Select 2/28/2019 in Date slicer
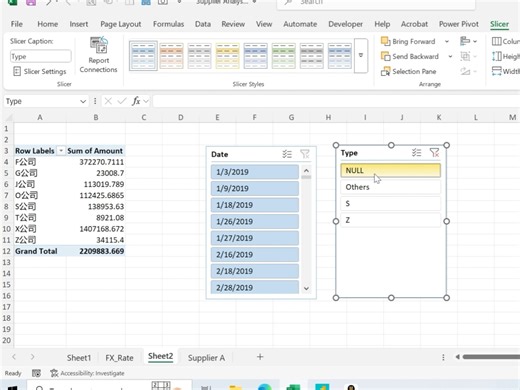Screen dimensions: 520x390 (x=255, y=287)
